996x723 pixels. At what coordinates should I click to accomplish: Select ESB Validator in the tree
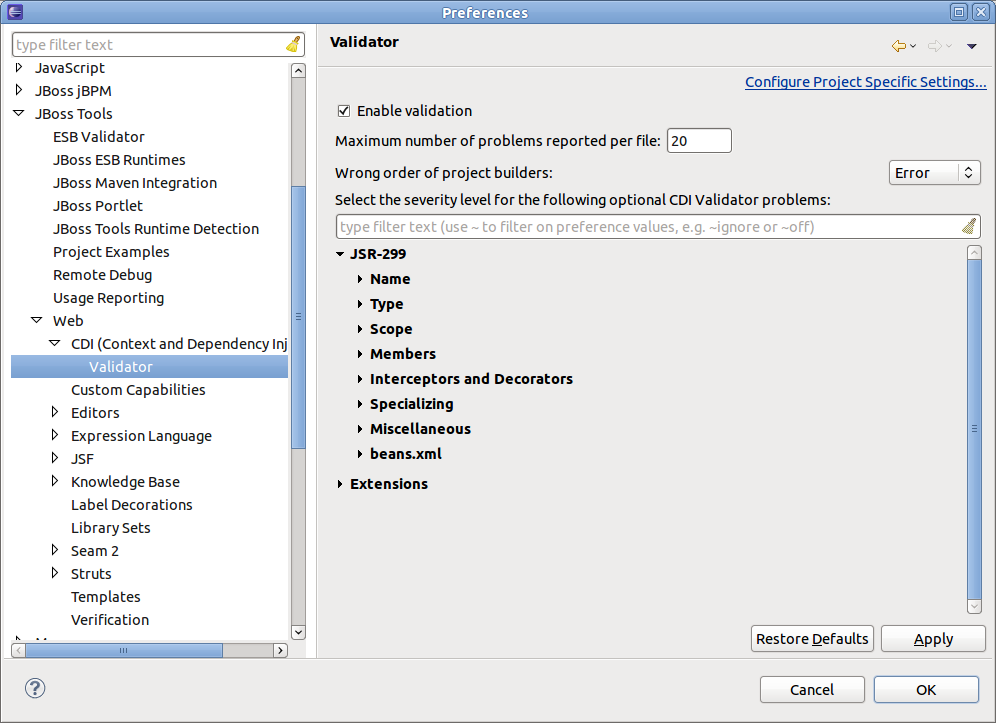(98, 137)
